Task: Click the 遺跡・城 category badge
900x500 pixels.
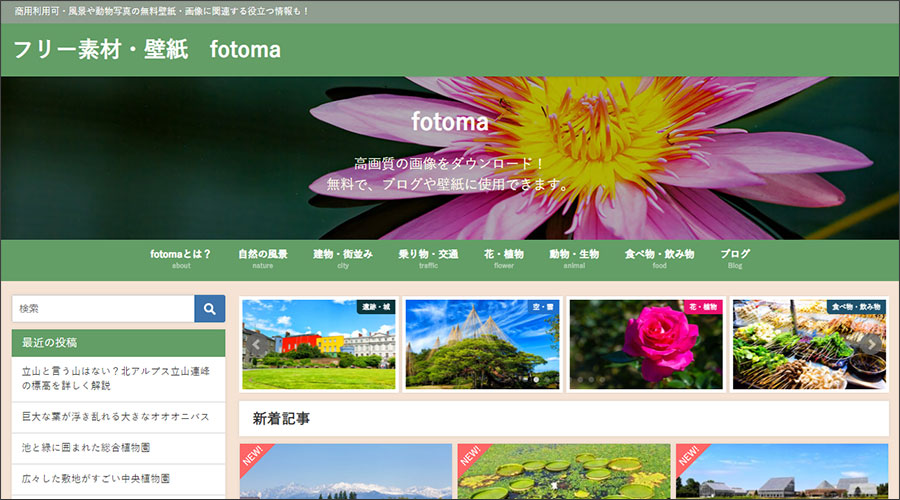Action: click(x=376, y=307)
